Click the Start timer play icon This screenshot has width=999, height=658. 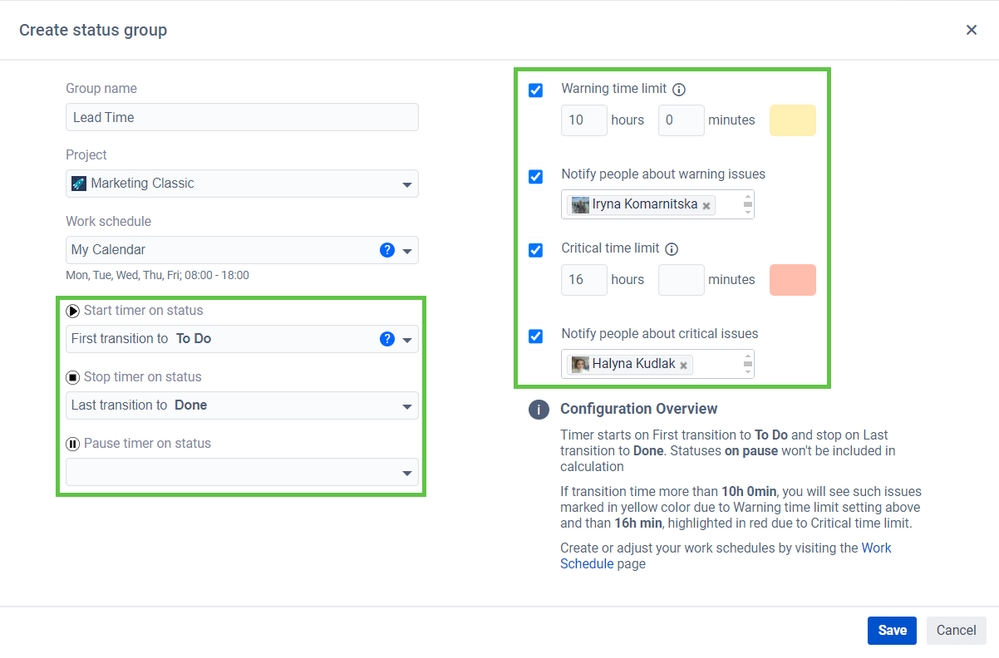pos(73,311)
